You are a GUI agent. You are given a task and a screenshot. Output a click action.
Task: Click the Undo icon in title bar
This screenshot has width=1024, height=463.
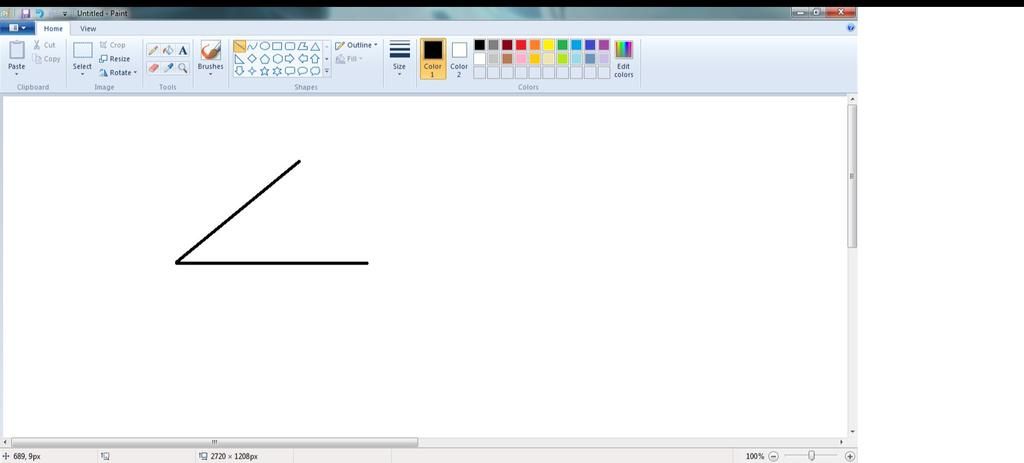point(39,13)
